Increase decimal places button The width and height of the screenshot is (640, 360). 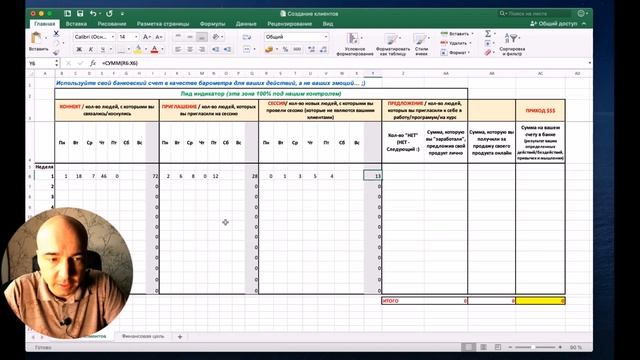(x=311, y=49)
